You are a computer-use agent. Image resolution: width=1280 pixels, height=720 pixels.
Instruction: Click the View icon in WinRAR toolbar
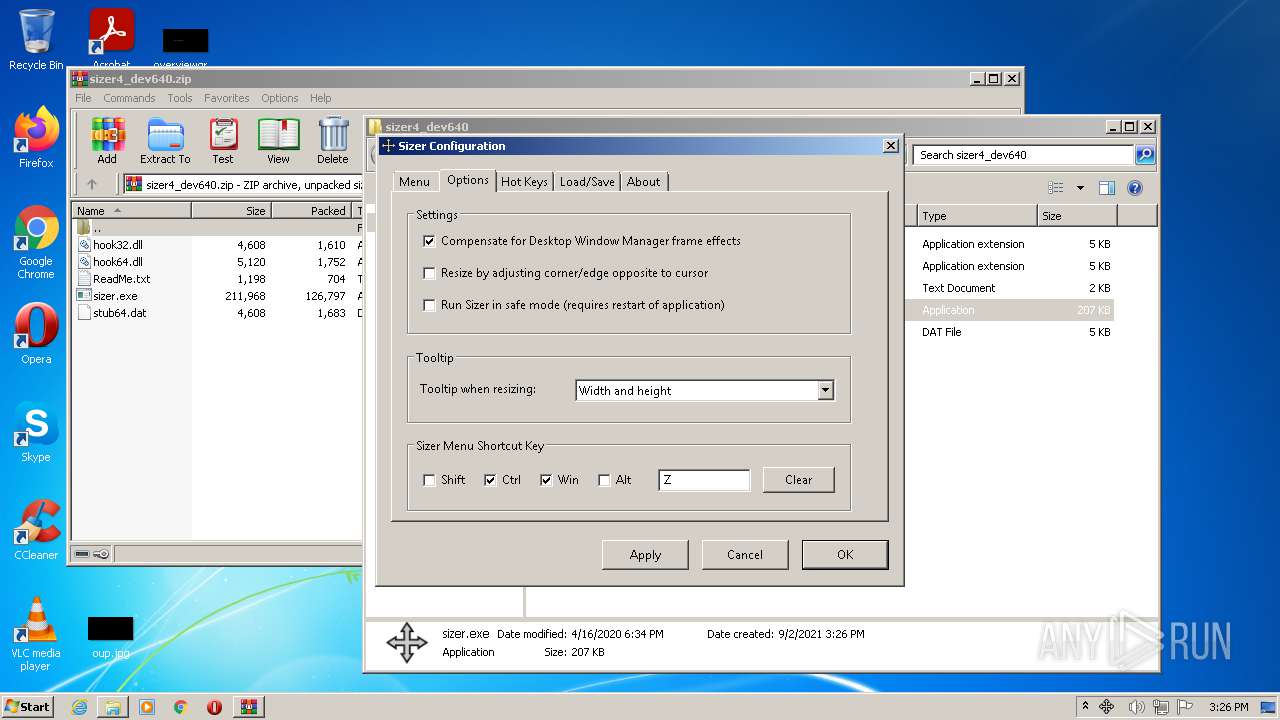pyautogui.click(x=278, y=140)
